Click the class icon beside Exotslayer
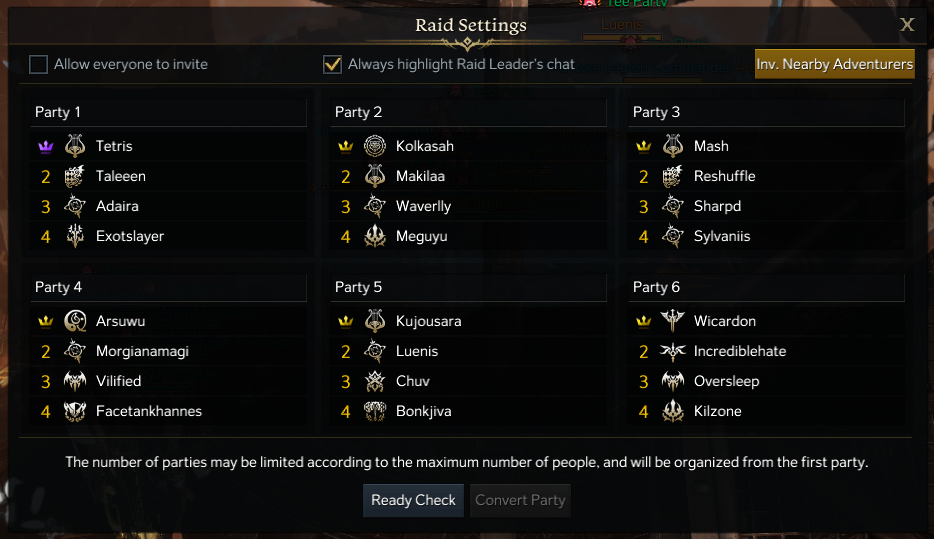The image size is (934, 539). (76, 236)
